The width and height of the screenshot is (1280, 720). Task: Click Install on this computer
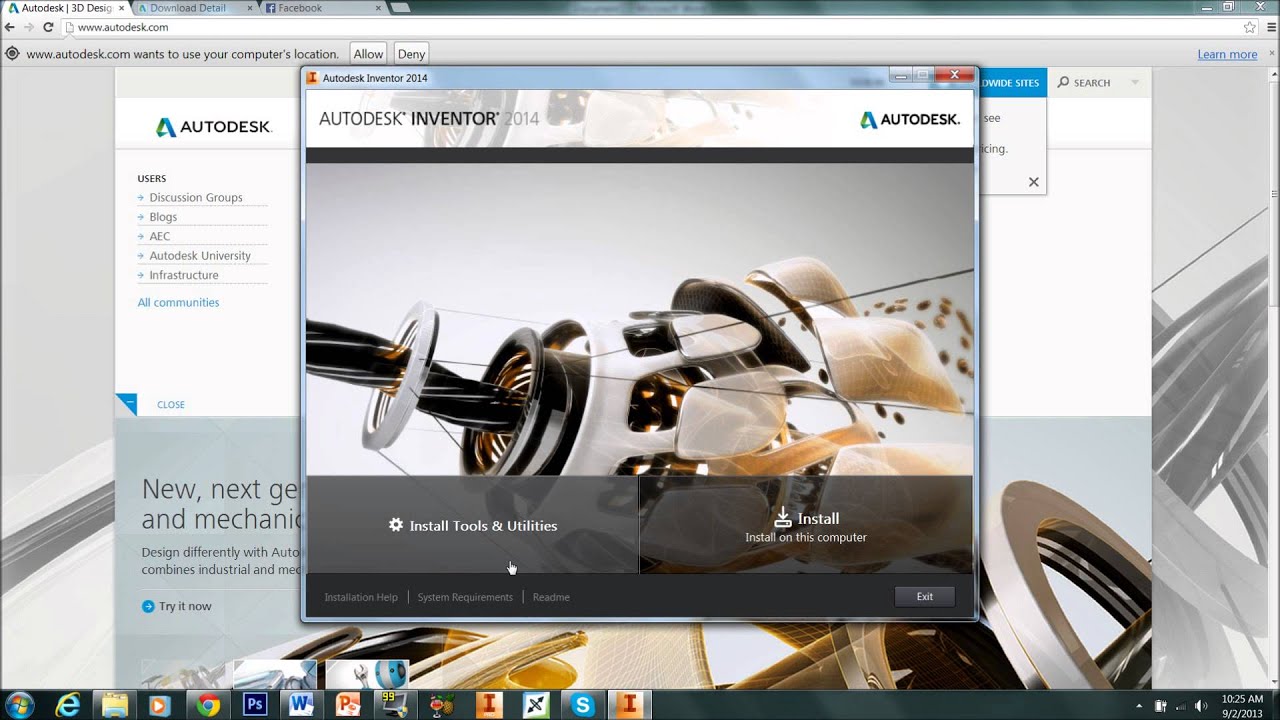(x=805, y=525)
